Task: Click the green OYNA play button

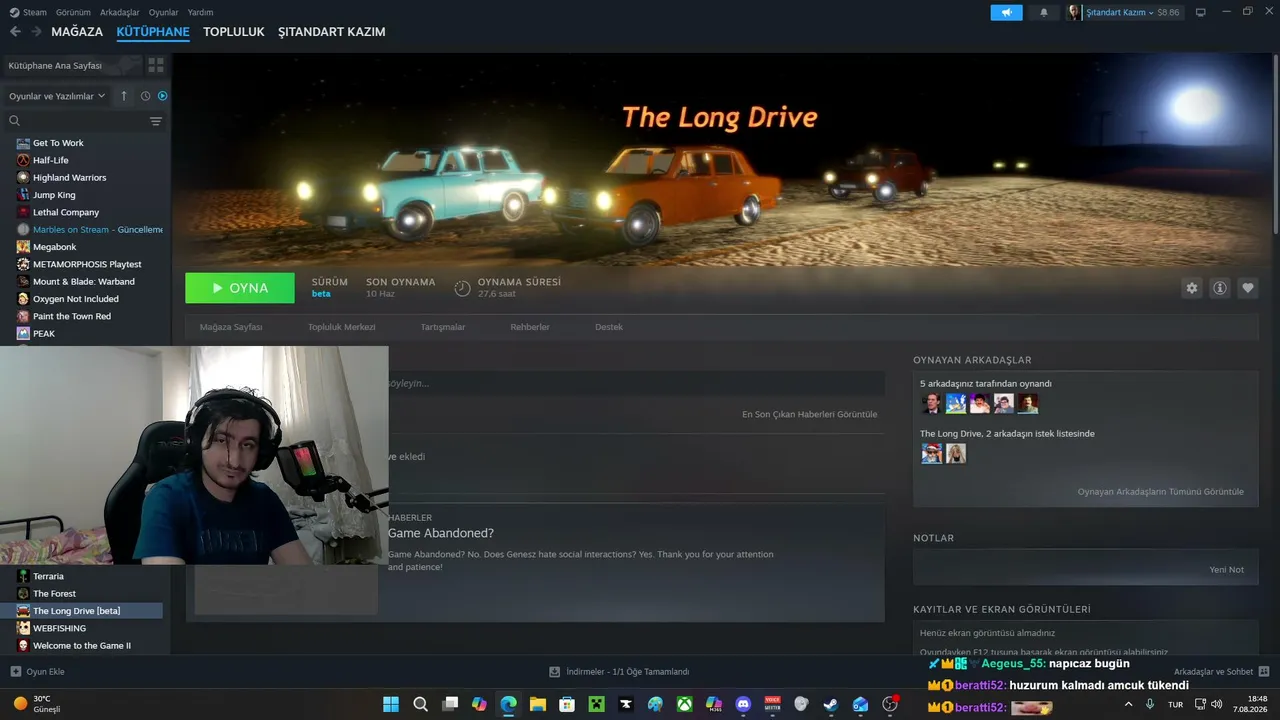Action: point(240,288)
